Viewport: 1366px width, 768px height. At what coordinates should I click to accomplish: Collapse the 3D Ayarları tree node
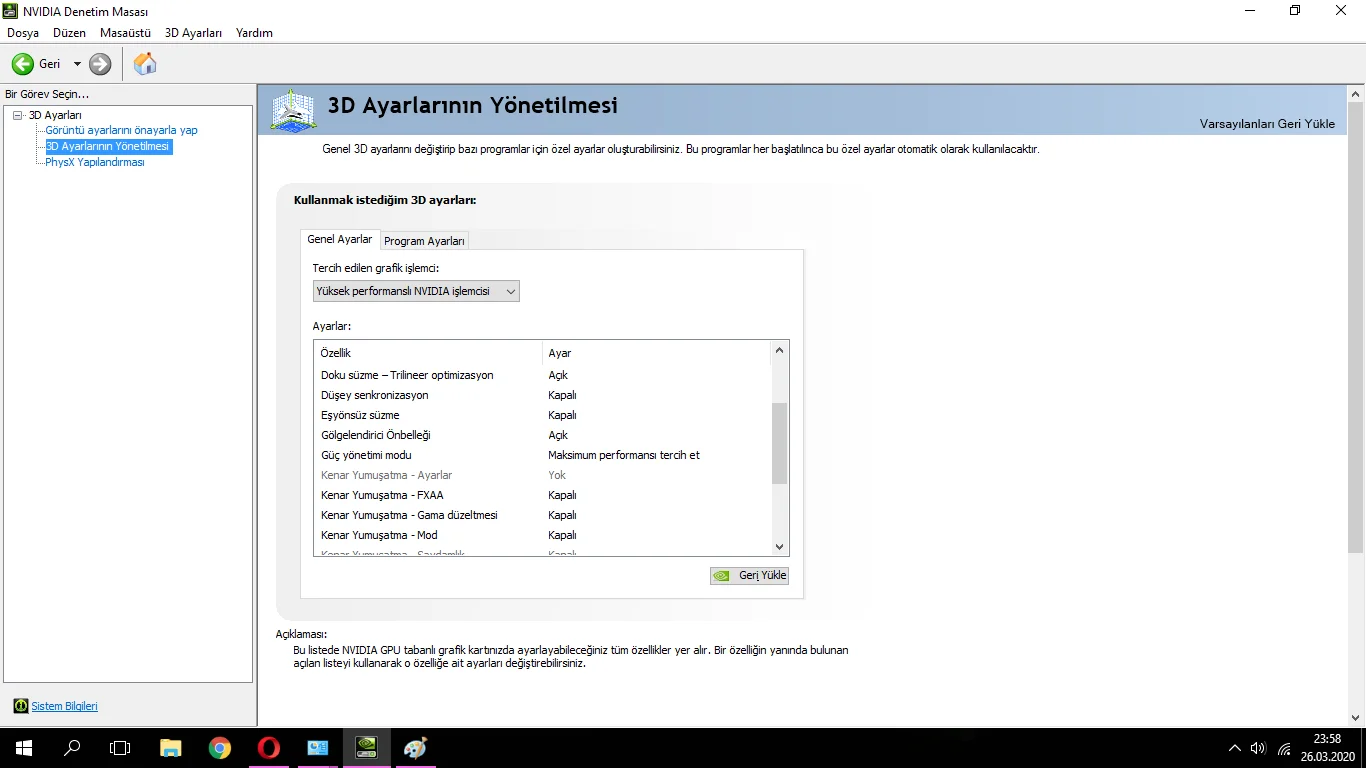point(17,115)
